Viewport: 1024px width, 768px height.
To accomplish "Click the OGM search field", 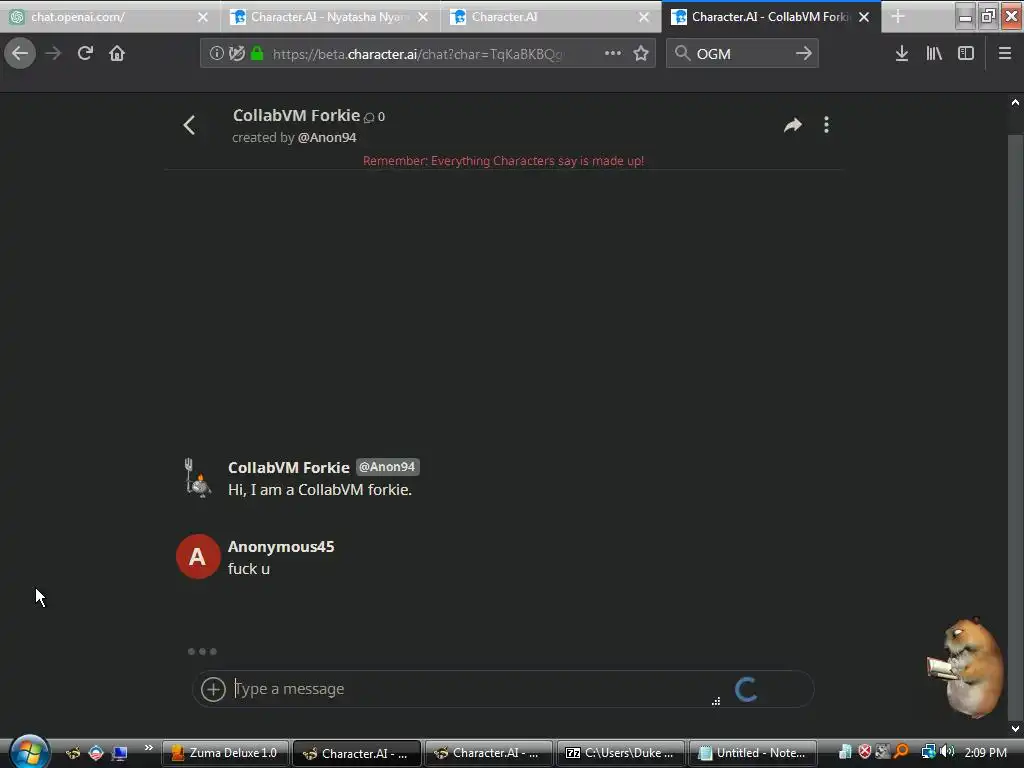I will pos(741,54).
